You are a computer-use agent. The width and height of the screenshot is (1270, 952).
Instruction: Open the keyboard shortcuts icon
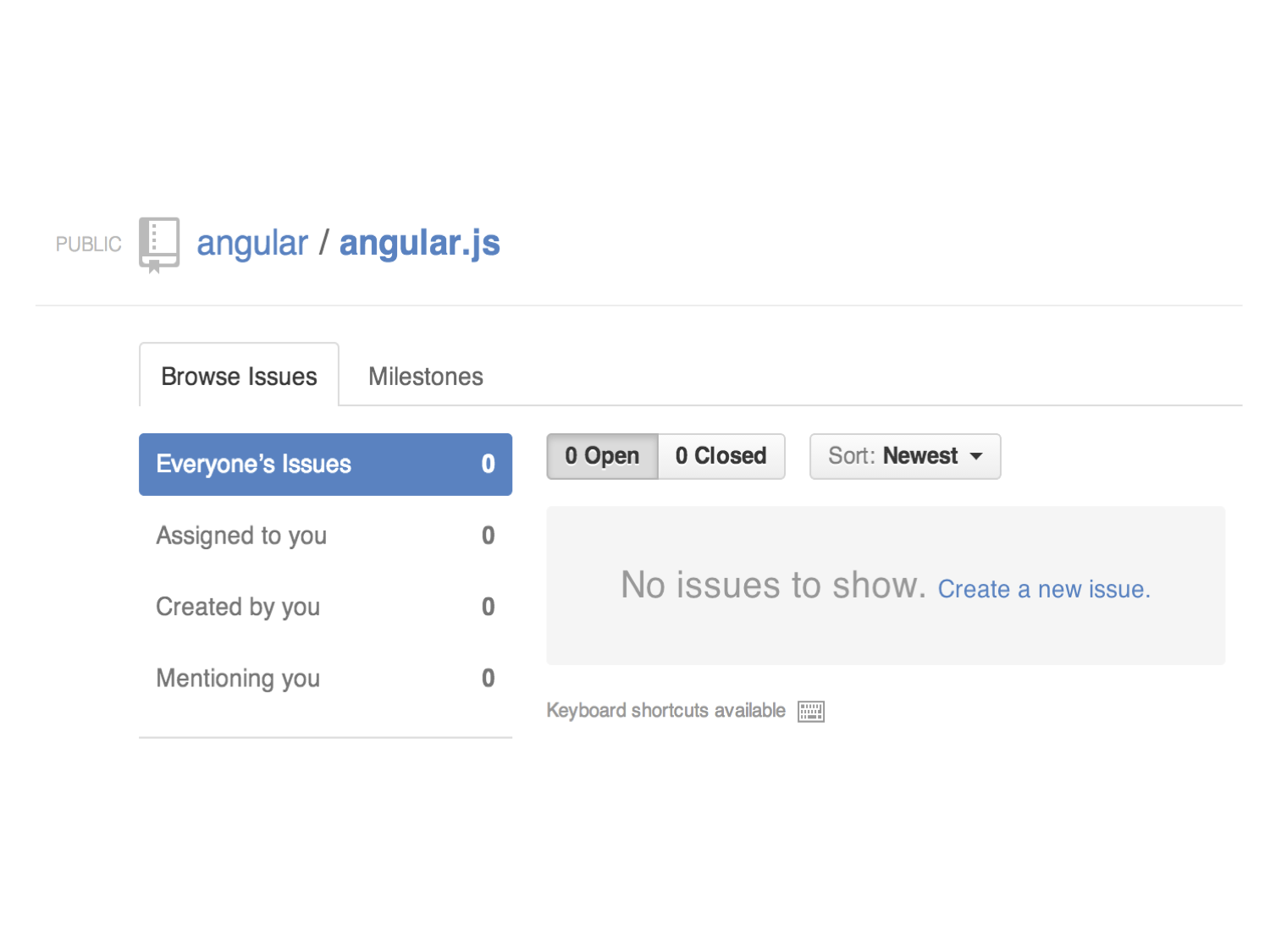click(x=810, y=712)
